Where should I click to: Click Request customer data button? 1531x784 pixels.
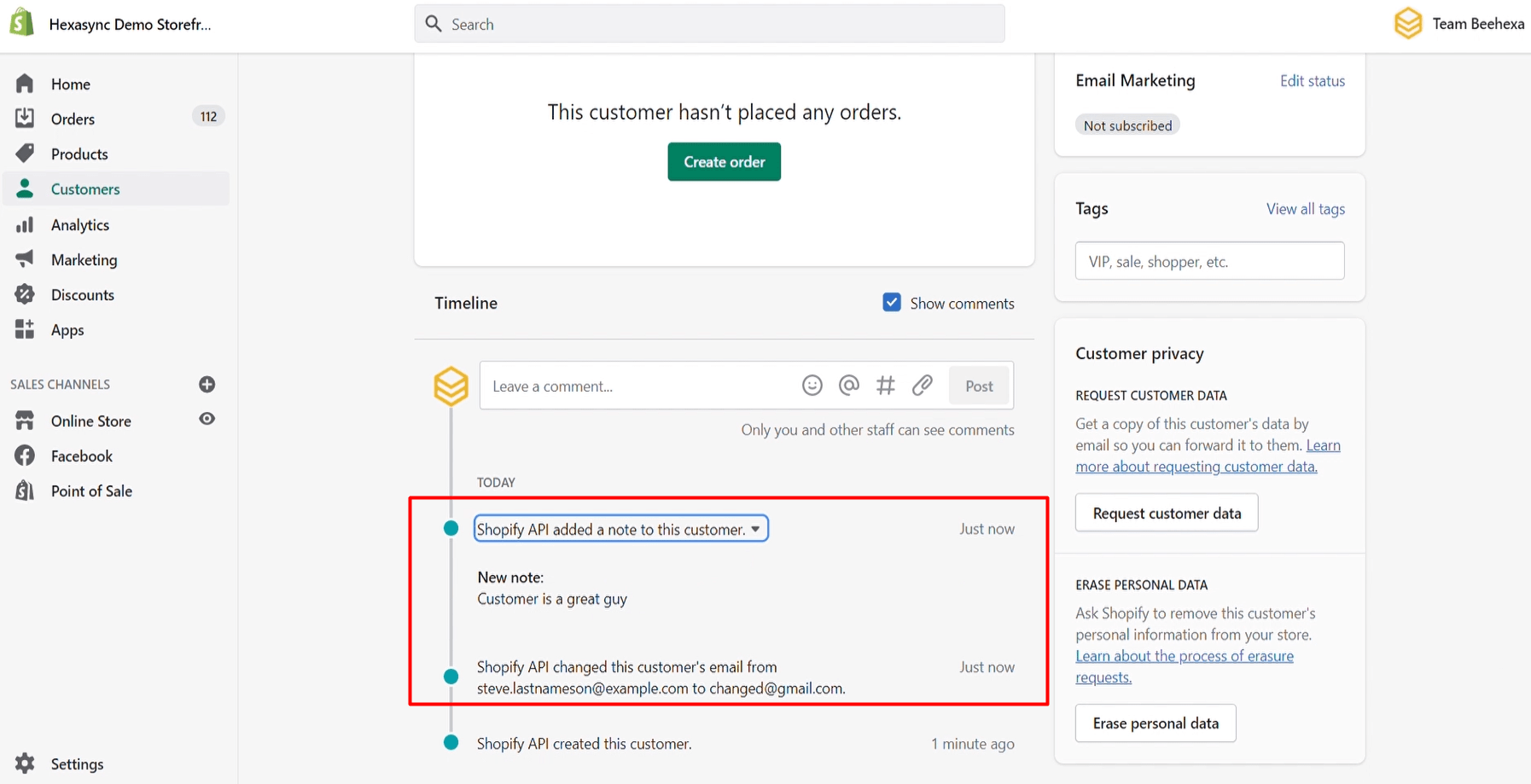pos(1167,513)
